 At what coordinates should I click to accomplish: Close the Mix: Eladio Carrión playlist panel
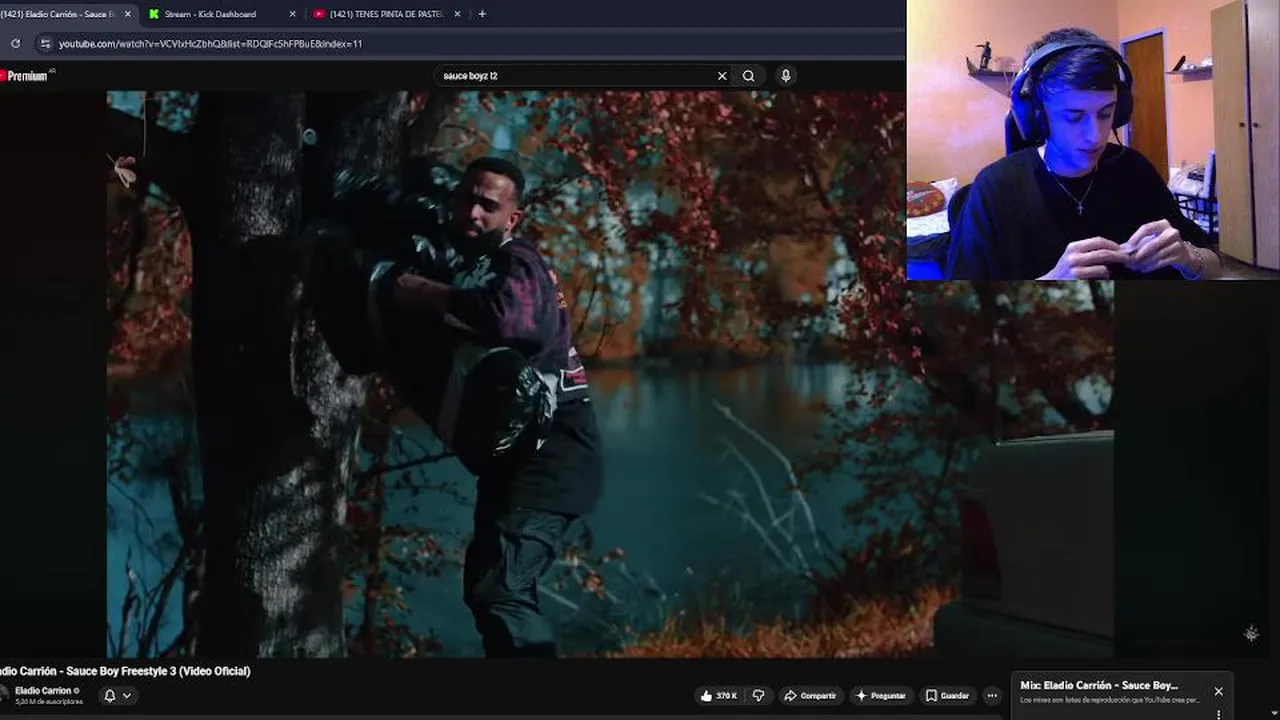[1218, 691]
